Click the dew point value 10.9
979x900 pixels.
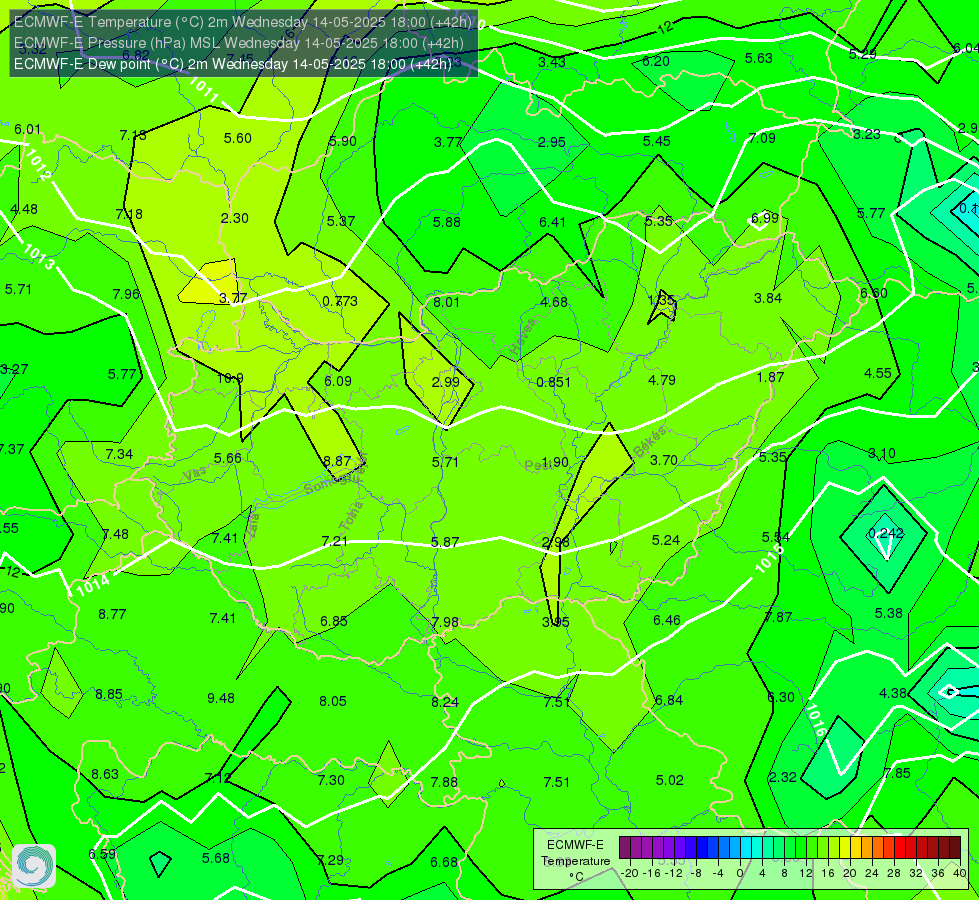click(230, 378)
